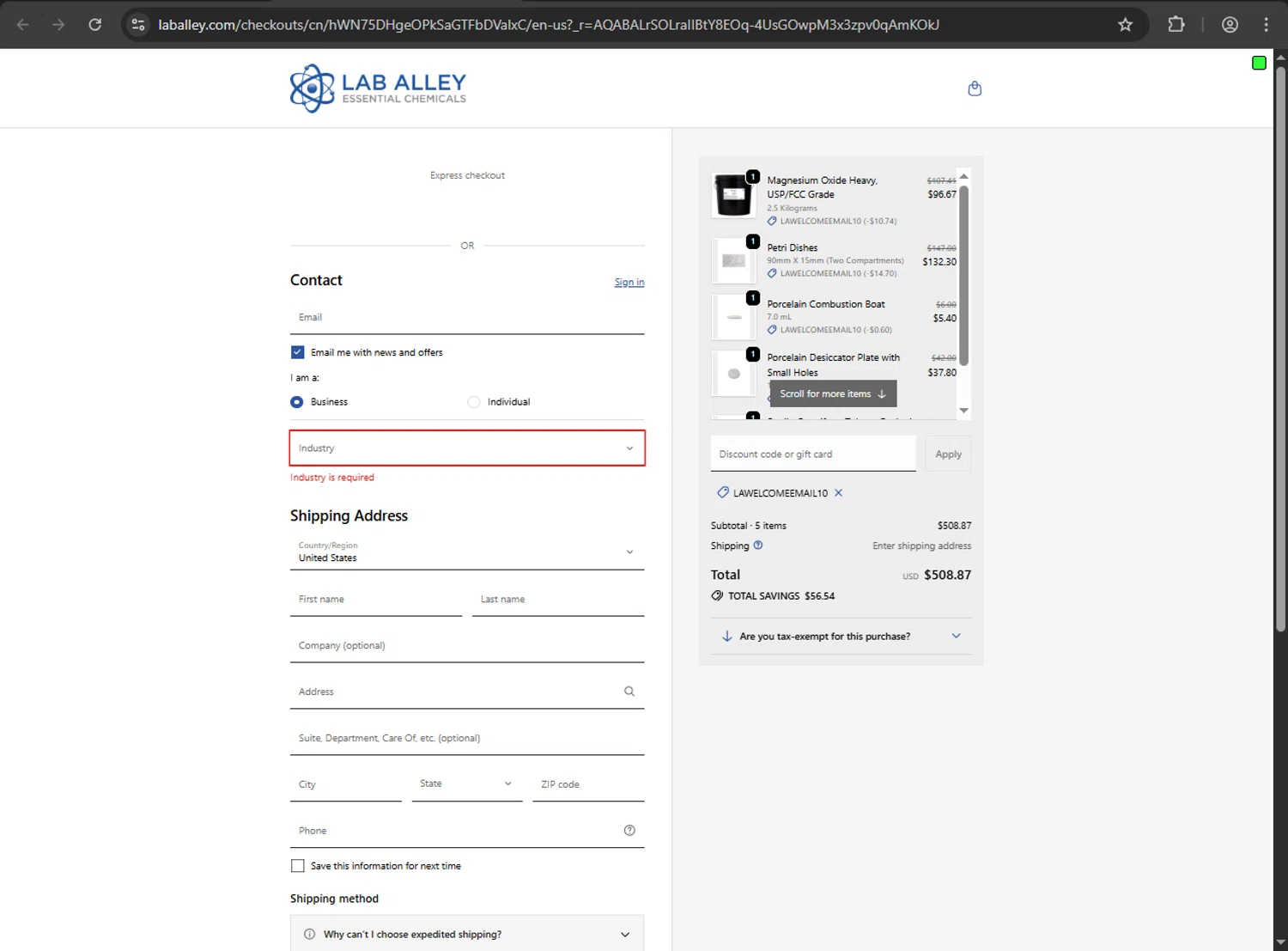This screenshot has height=951, width=1288.
Task: Reload the page with browser refresh icon
Action: pyautogui.click(x=95, y=24)
